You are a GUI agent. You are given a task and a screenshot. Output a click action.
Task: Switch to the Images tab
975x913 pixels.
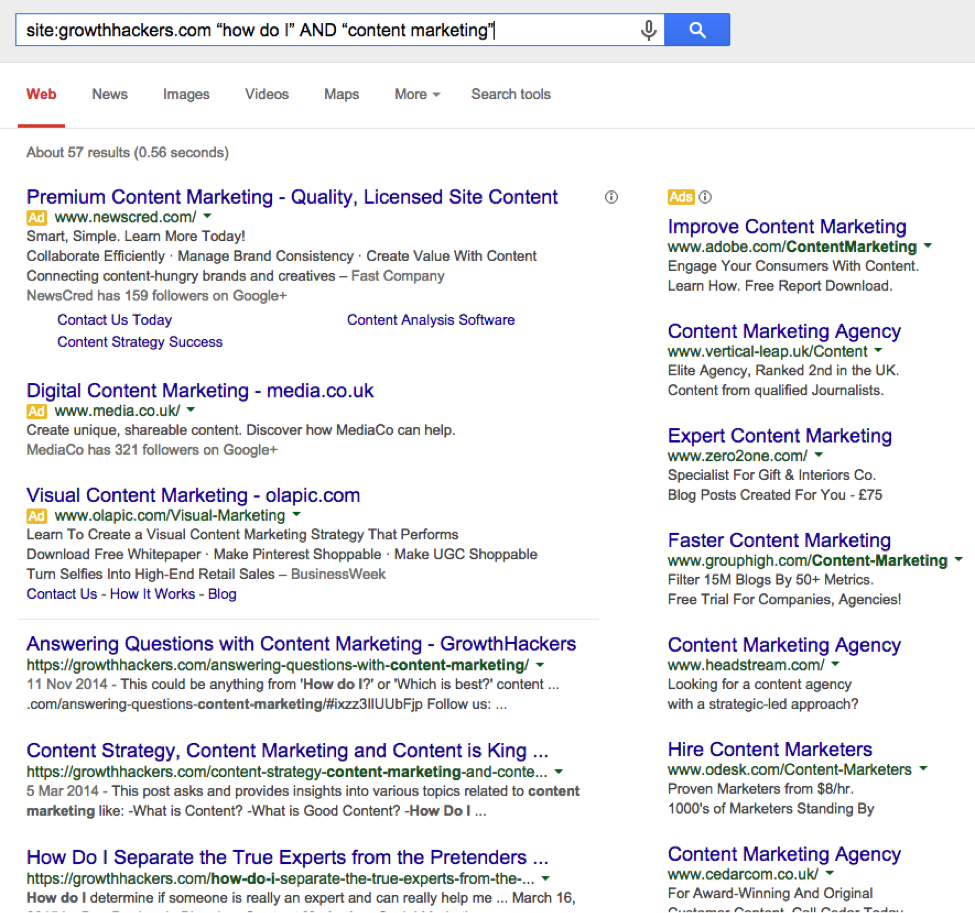coord(186,95)
